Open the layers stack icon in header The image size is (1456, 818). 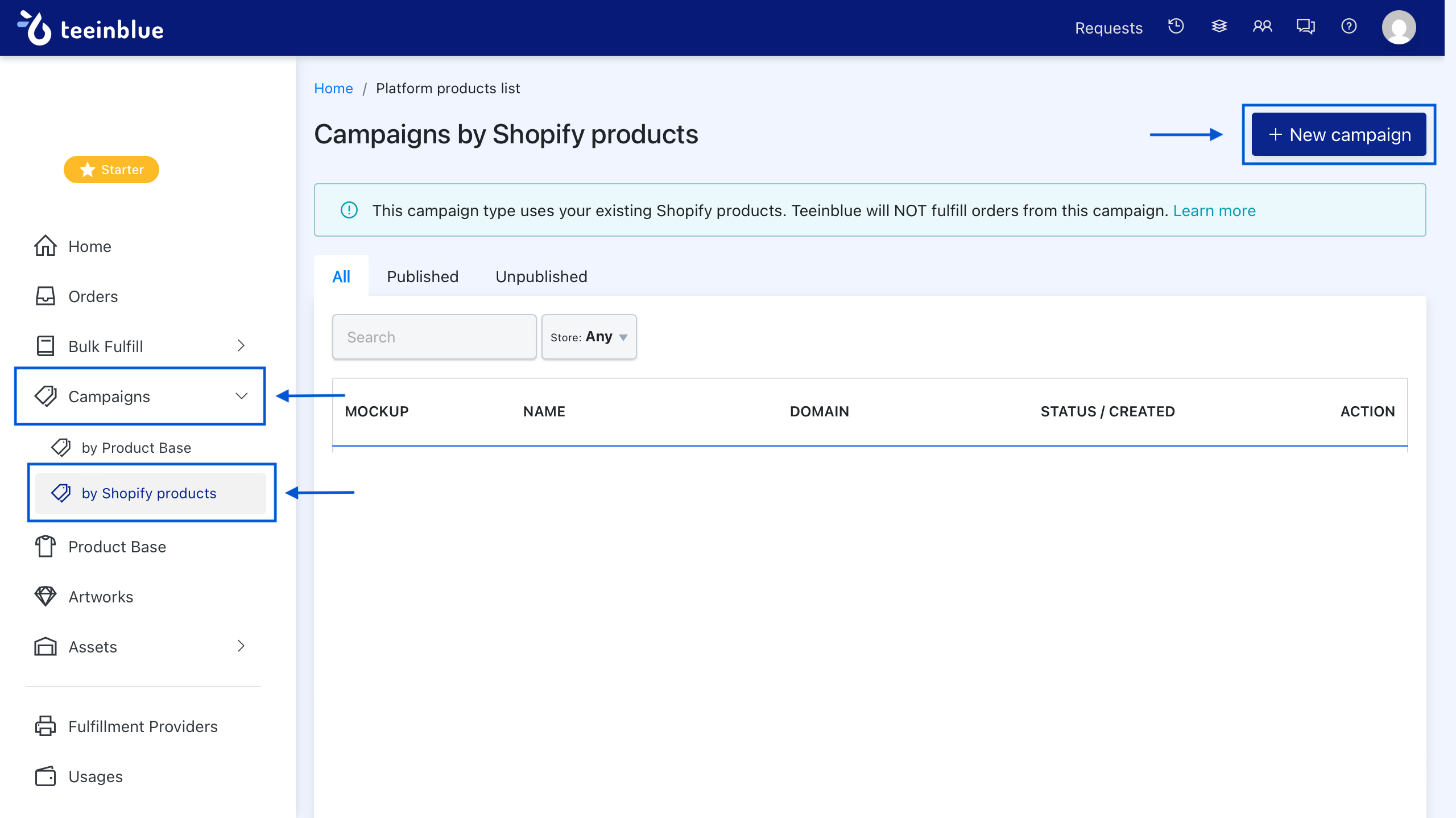1219,27
